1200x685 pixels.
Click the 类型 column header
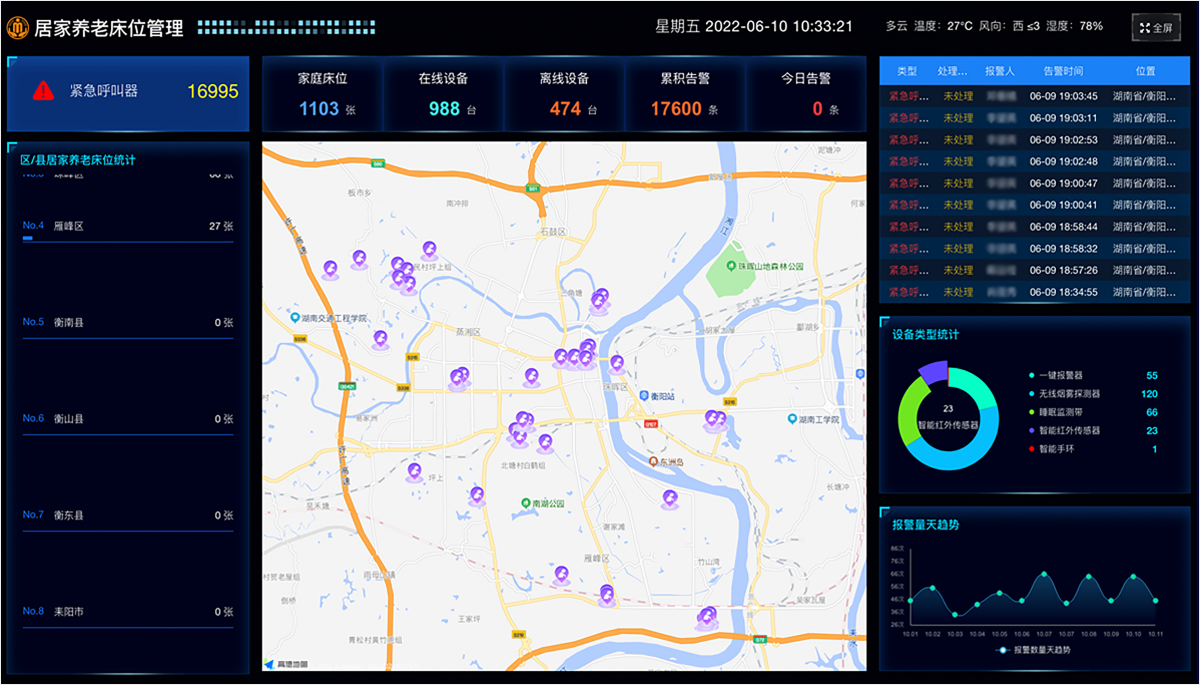tap(907, 71)
